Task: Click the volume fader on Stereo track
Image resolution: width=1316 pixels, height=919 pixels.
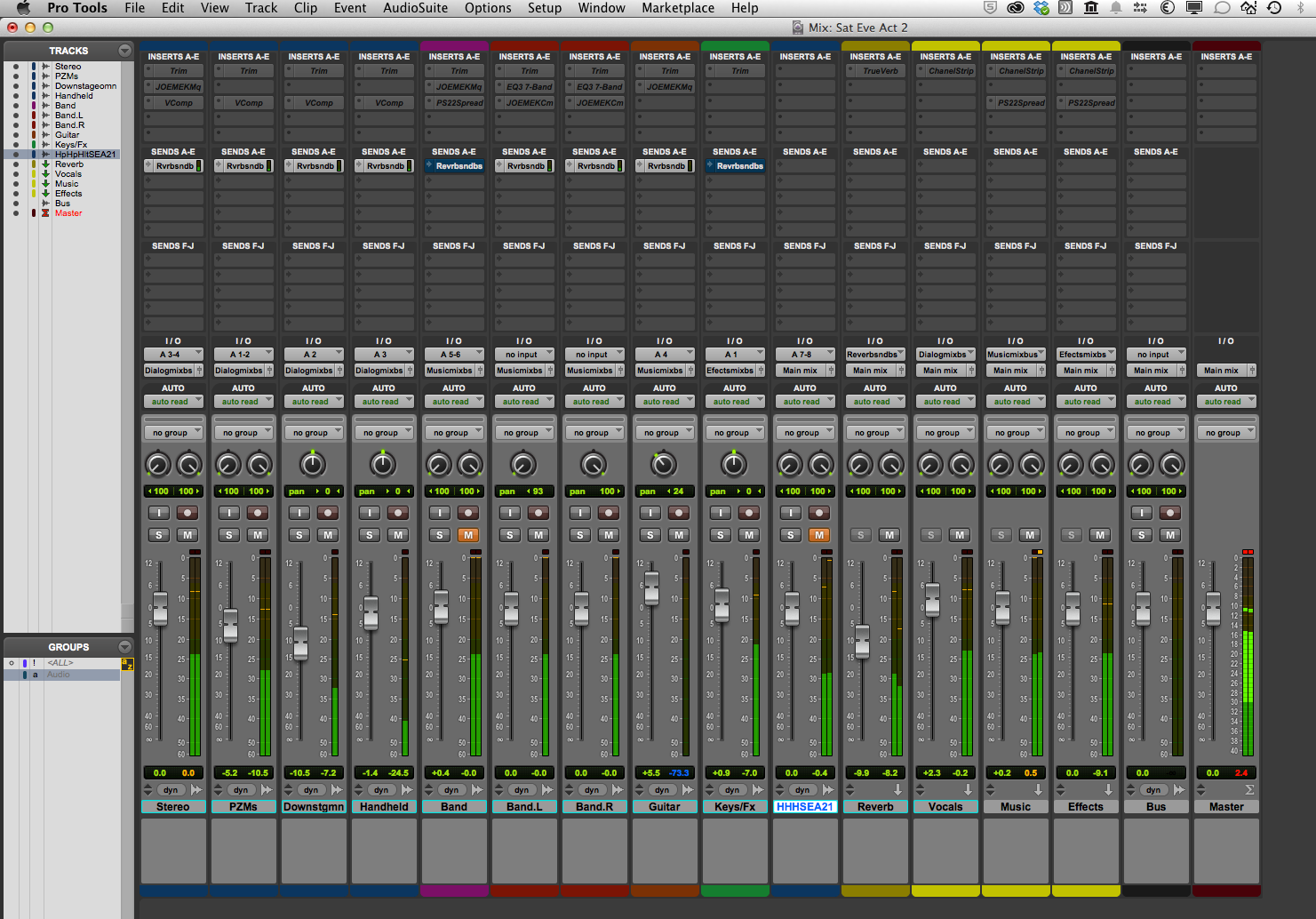Action: pyautogui.click(x=160, y=609)
